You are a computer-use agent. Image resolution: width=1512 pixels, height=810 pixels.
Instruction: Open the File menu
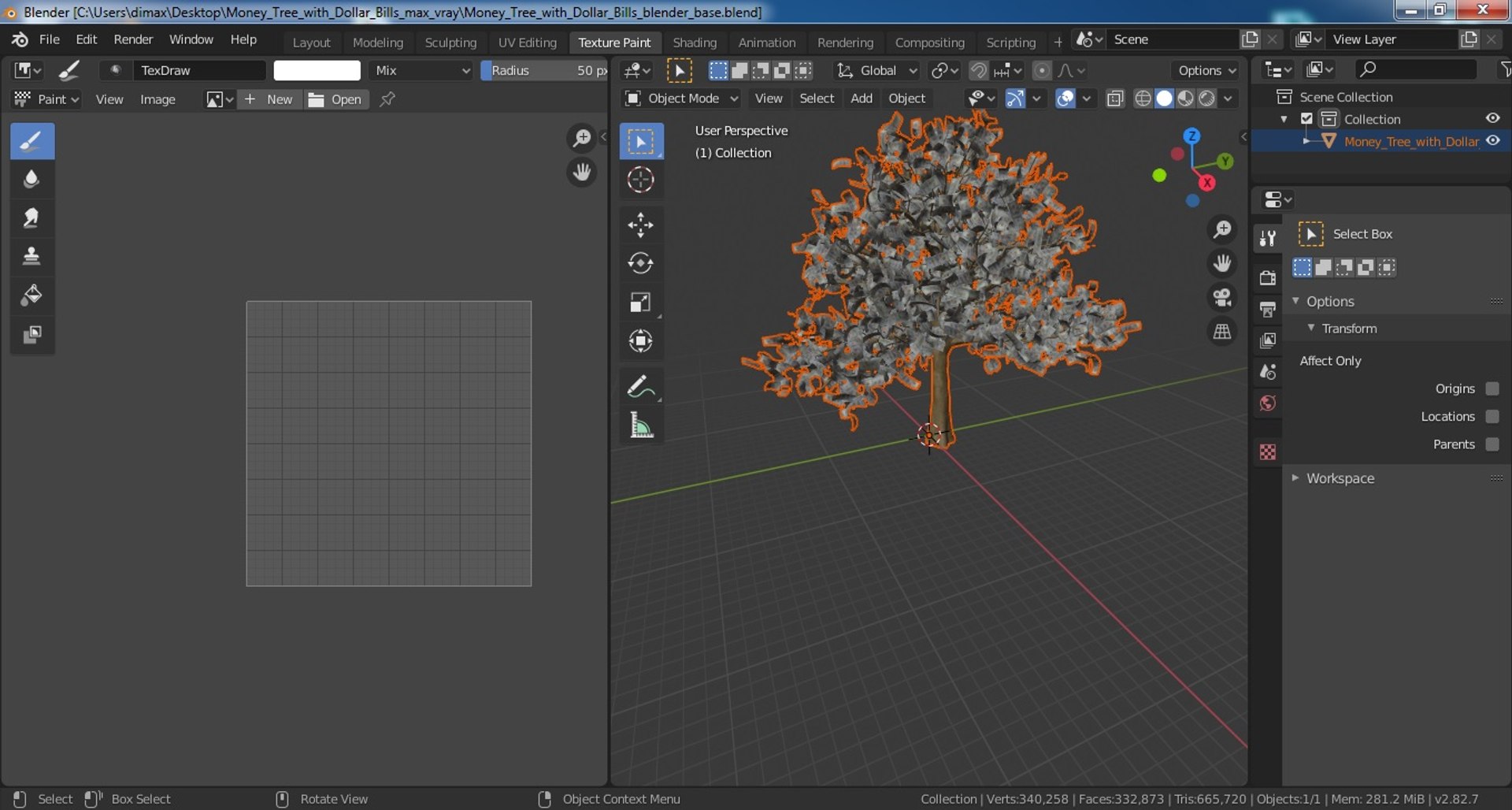click(x=49, y=39)
